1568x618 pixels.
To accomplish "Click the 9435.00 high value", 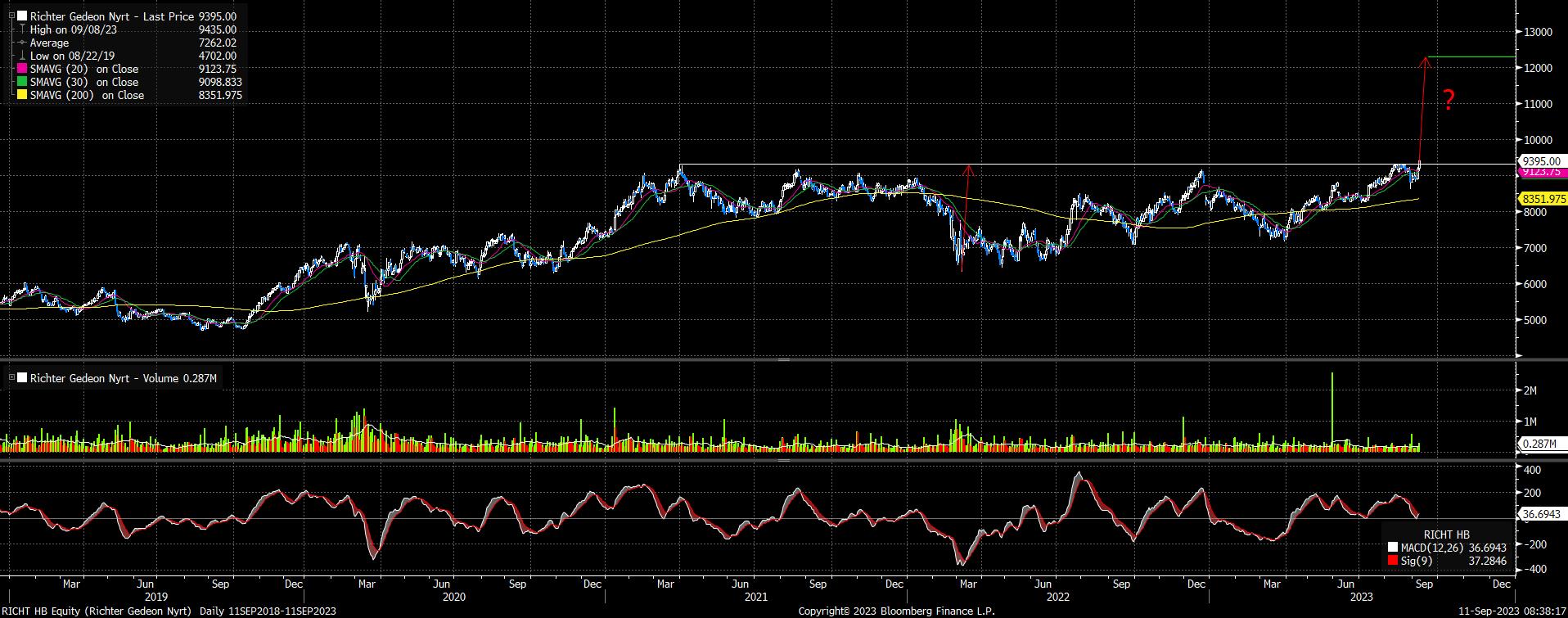I will 217,29.
